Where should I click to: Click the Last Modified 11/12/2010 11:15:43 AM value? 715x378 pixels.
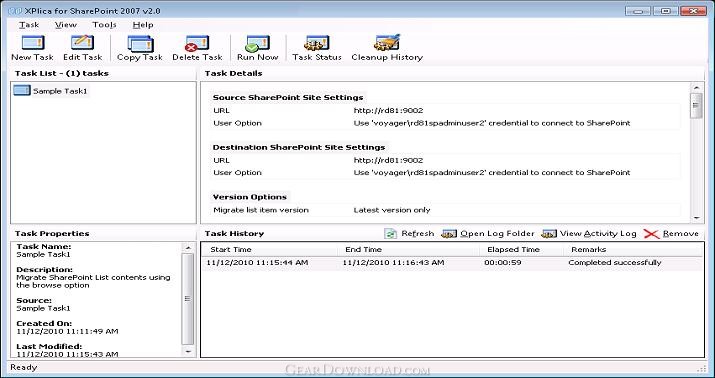(67, 354)
